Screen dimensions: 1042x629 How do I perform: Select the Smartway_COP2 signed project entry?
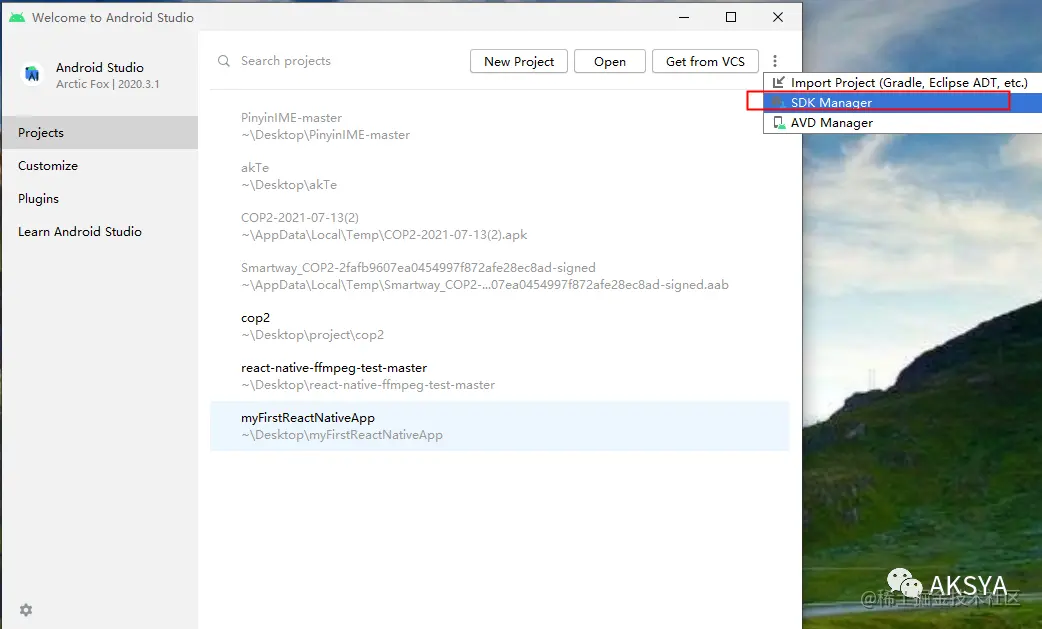(500, 276)
